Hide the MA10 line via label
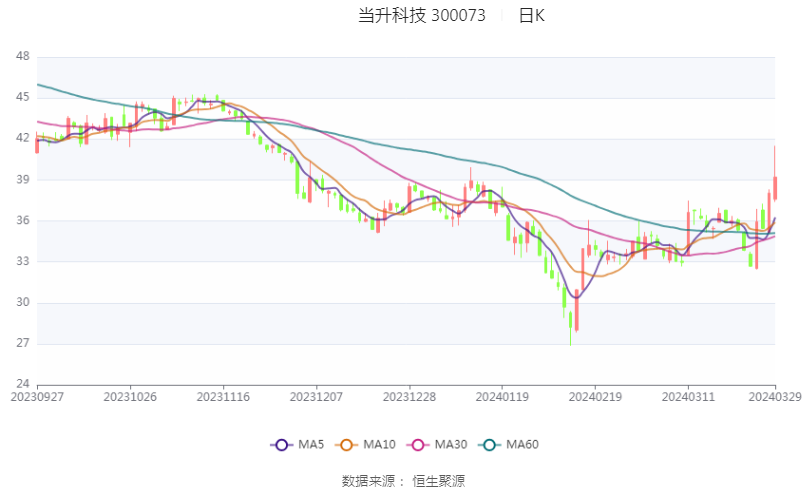Viewport: 807px width, 491px height. click(x=379, y=445)
